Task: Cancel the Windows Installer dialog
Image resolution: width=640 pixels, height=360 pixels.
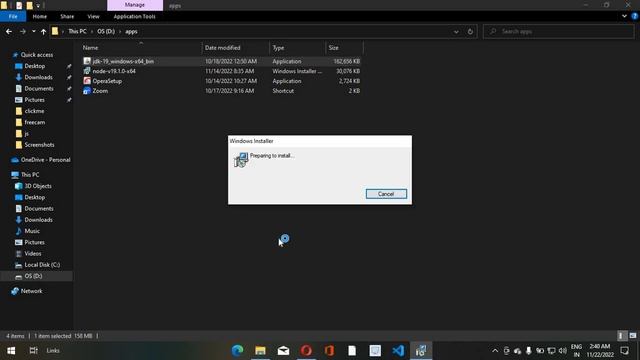Action: tap(386, 194)
